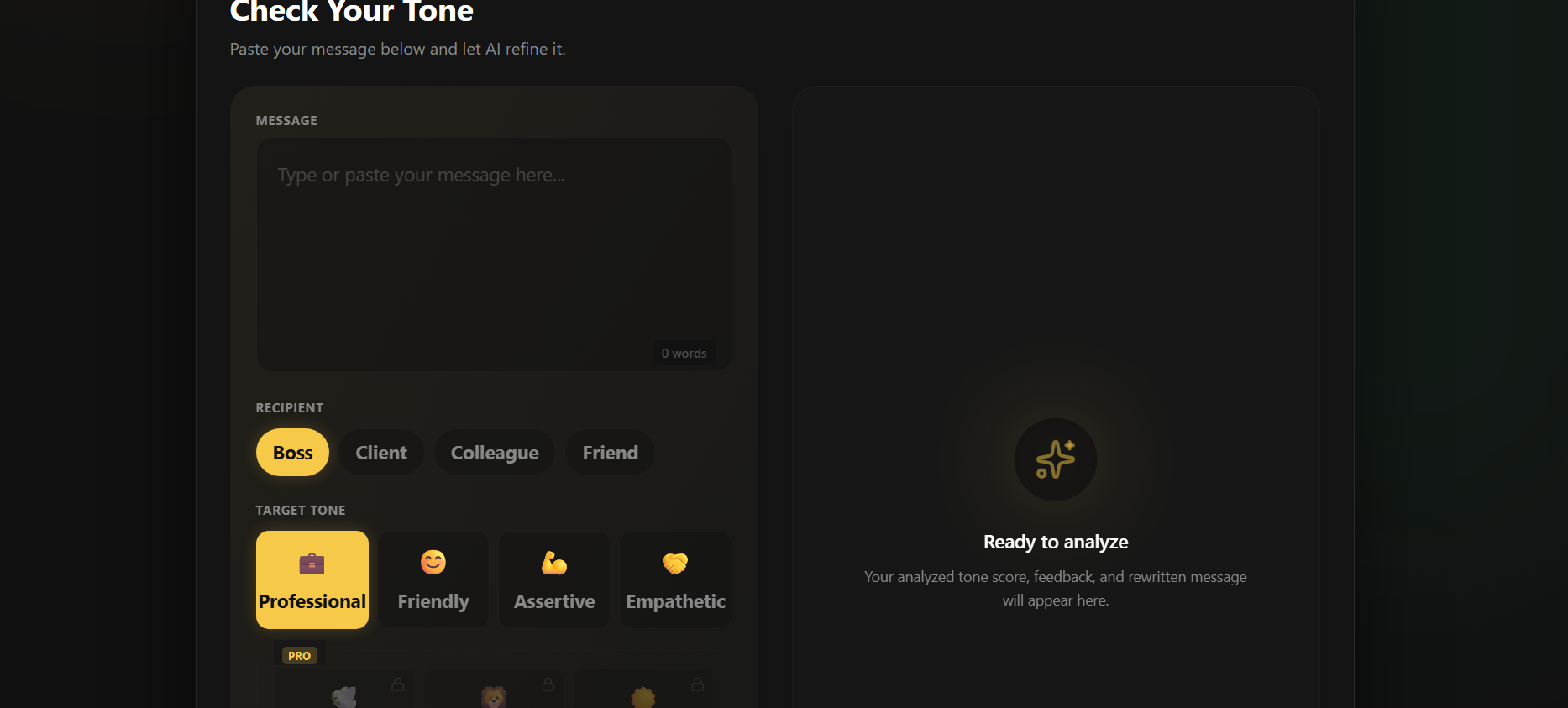Click the lock icon on the lion tone card
1568x708 pixels.
[548, 684]
